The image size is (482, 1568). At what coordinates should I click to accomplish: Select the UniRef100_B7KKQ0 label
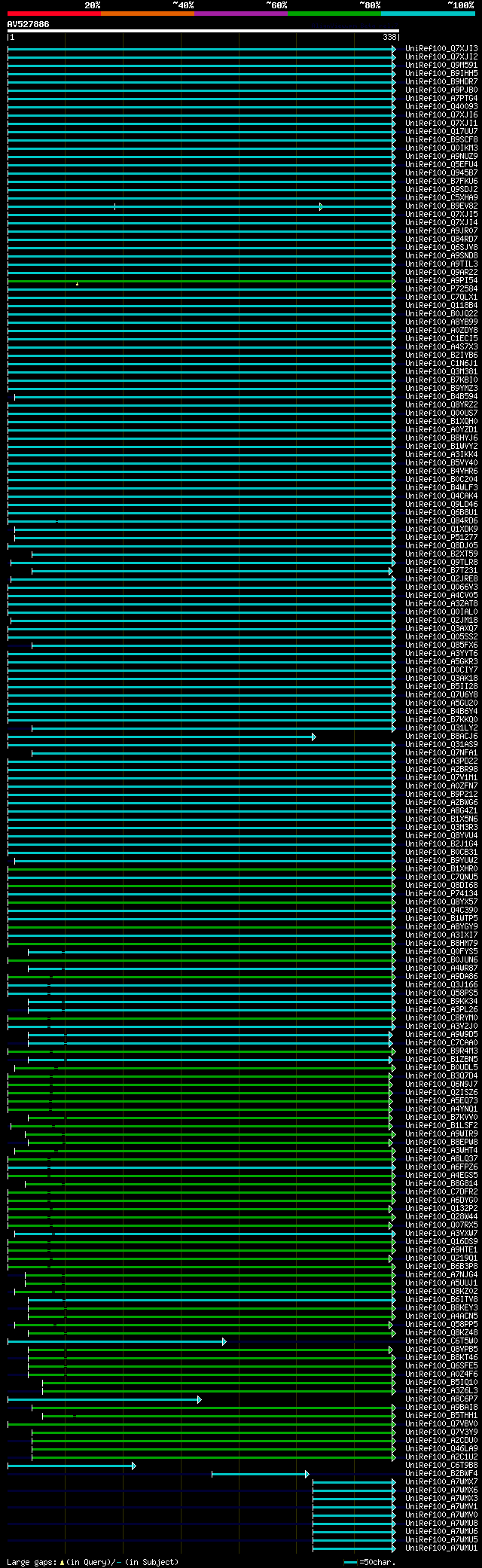[x=441, y=719]
